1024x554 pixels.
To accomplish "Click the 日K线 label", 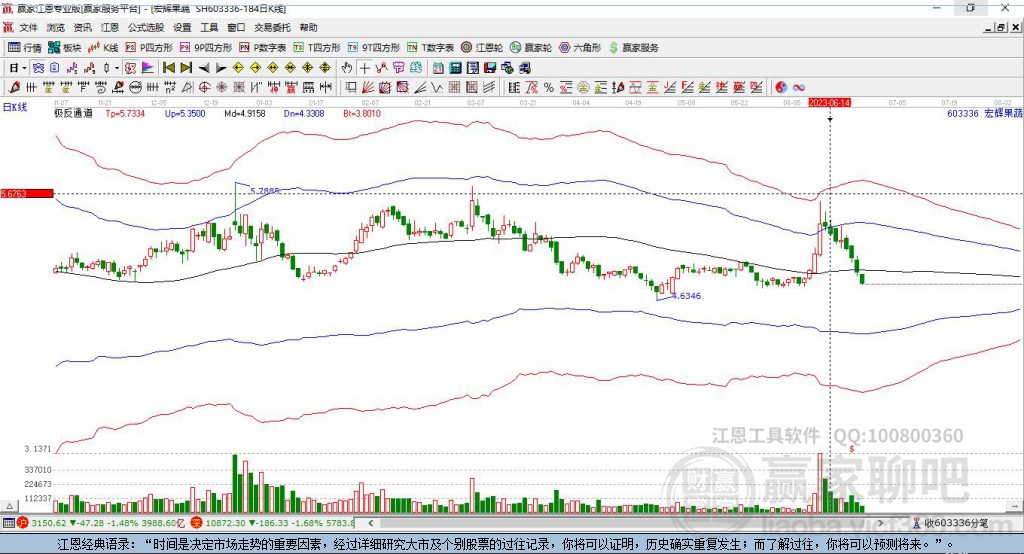I will (x=14, y=107).
